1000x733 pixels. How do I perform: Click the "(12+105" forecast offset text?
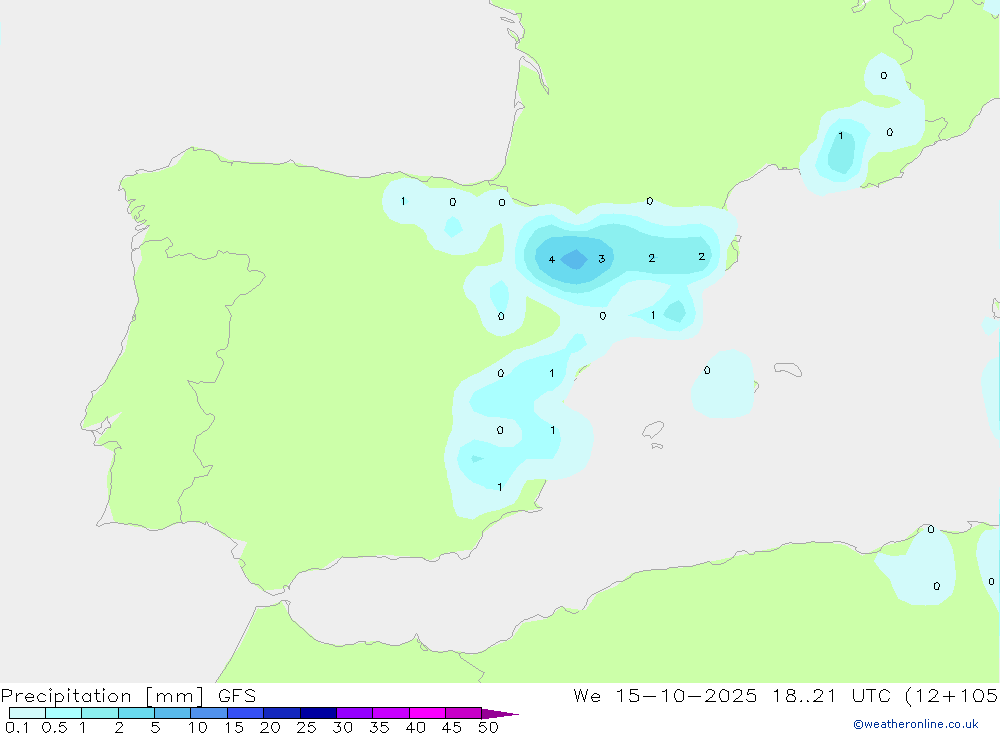click(951, 696)
